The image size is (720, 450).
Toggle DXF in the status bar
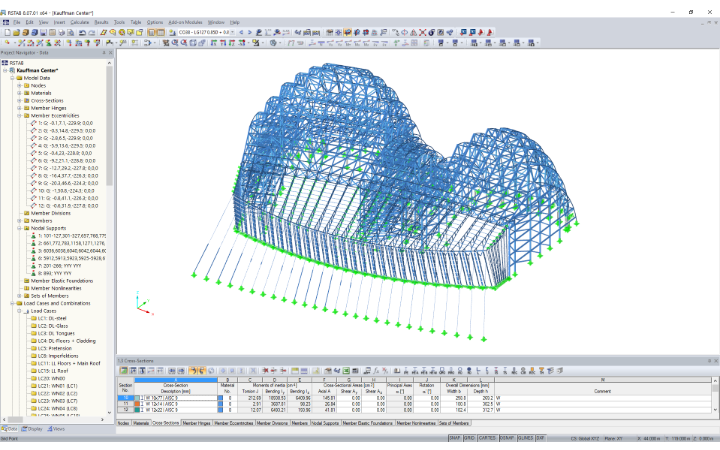tap(540, 439)
